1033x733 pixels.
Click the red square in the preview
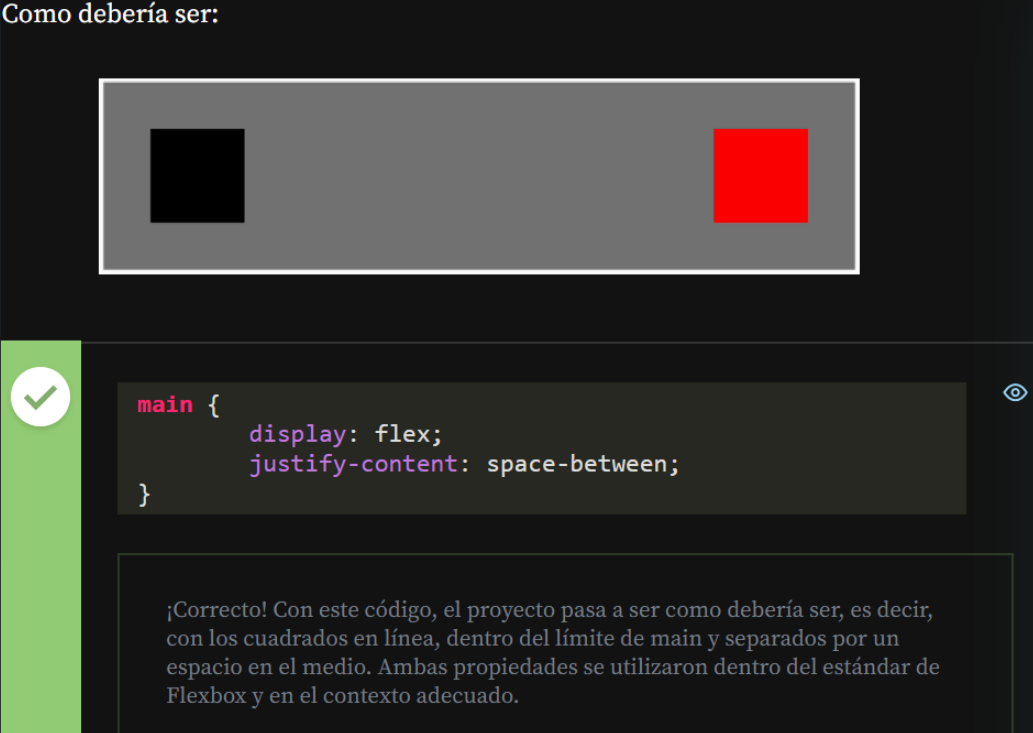coord(760,175)
